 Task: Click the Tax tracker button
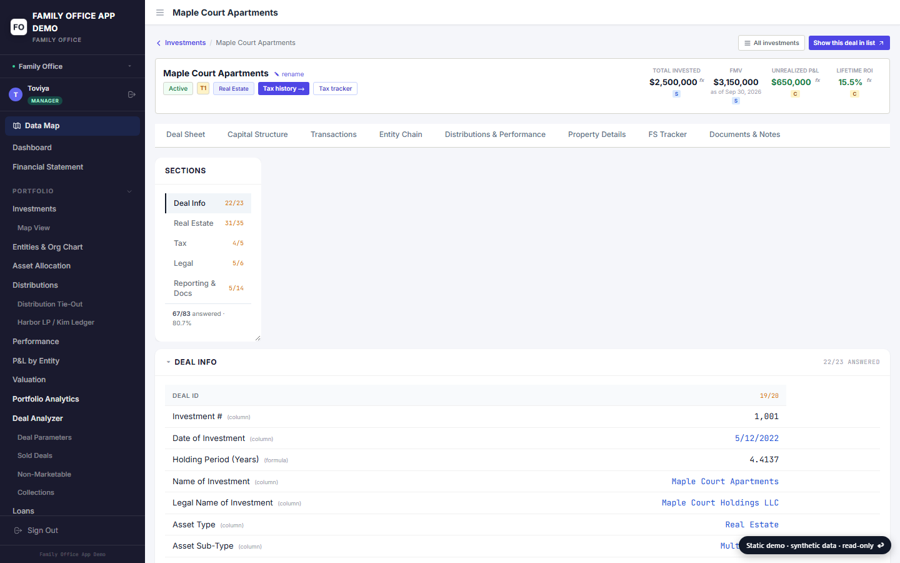pyautogui.click(x=335, y=88)
